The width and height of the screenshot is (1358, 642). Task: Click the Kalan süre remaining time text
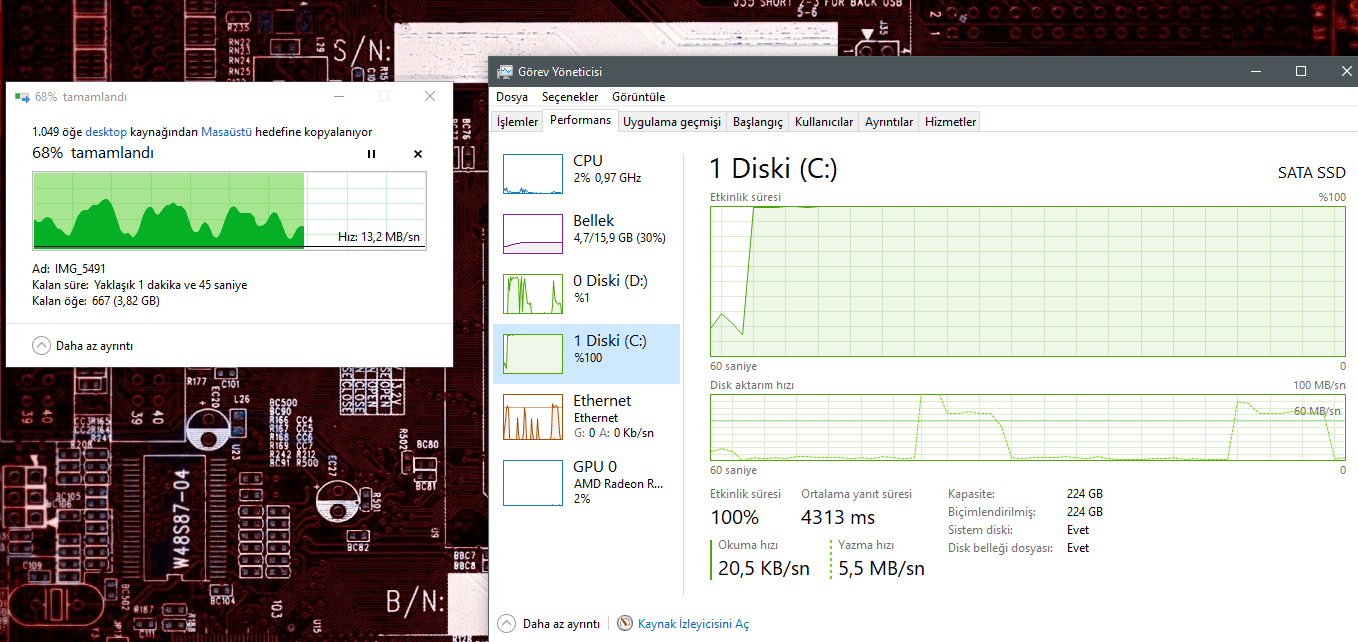[x=140, y=285]
